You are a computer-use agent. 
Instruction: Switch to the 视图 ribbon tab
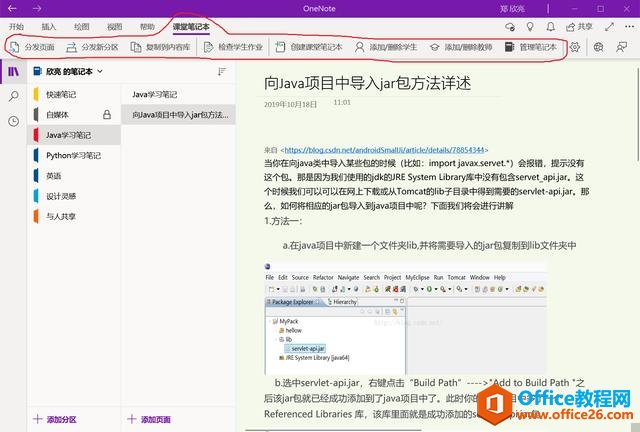click(114, 27)
